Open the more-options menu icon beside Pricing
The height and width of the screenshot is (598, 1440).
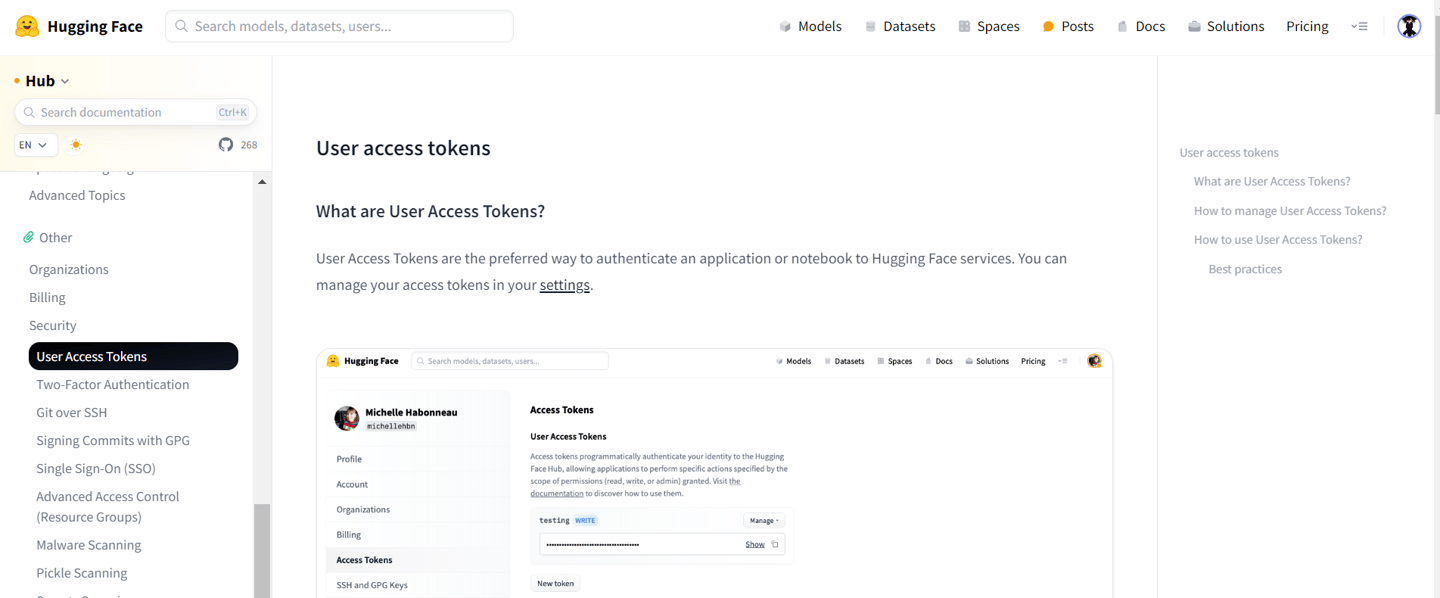point(1359,26)
